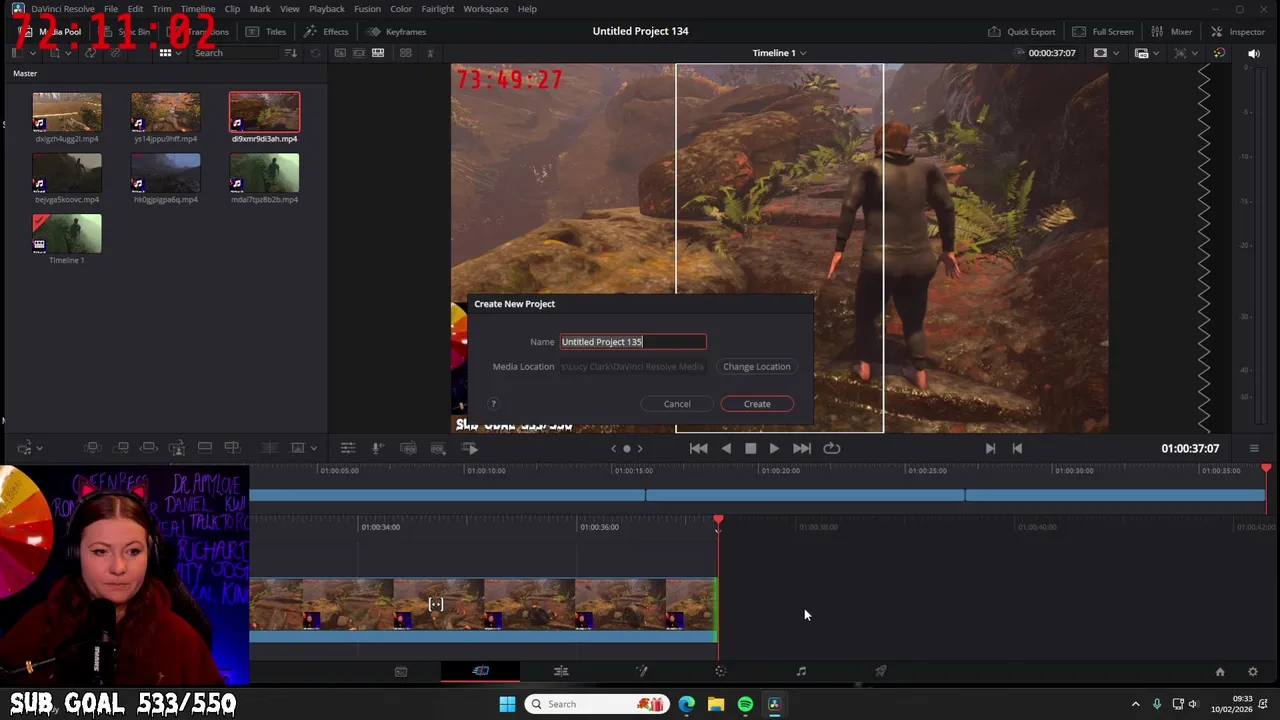
Task: Open Microsoft Edge from the taskbar
Action: pos(686,704)
